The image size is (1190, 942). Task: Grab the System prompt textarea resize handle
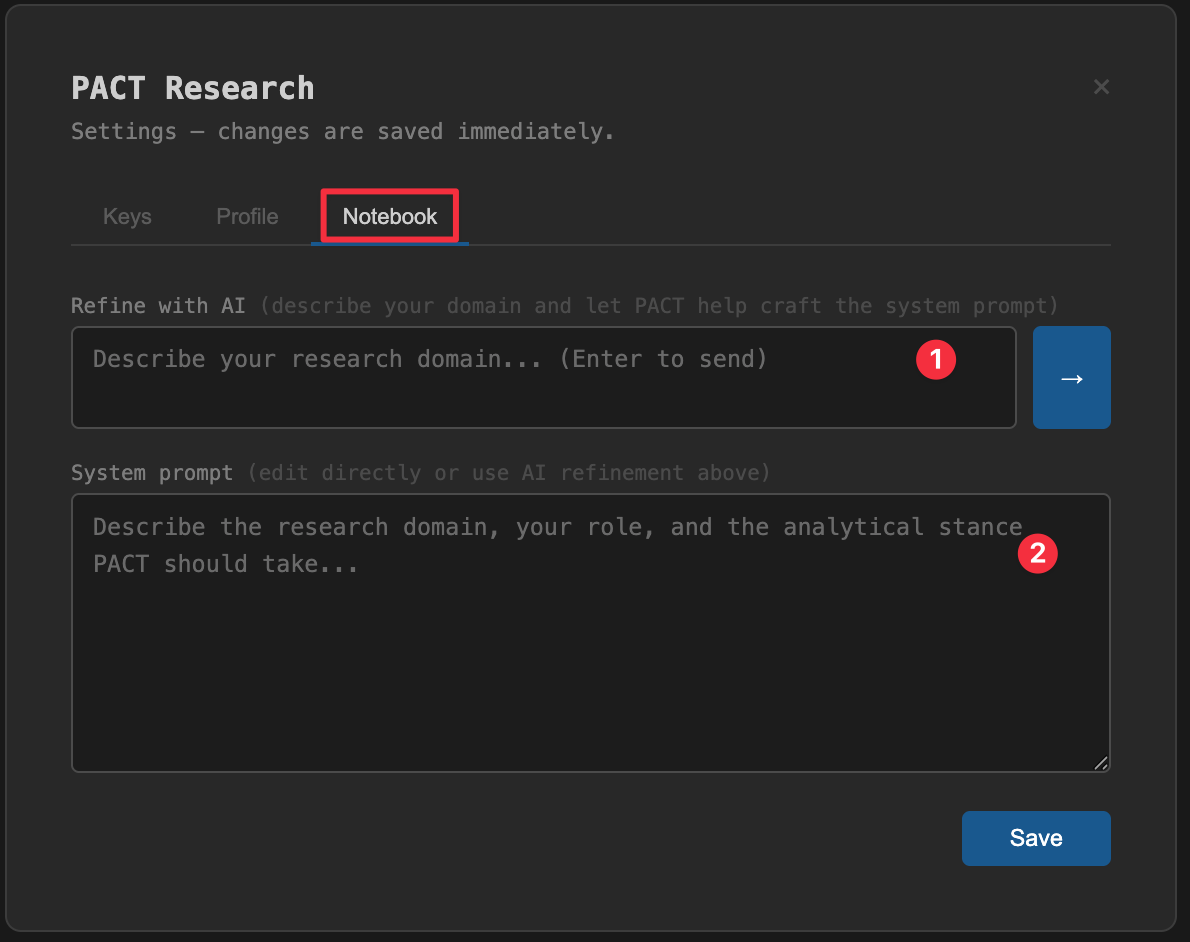coord(1101,763)
